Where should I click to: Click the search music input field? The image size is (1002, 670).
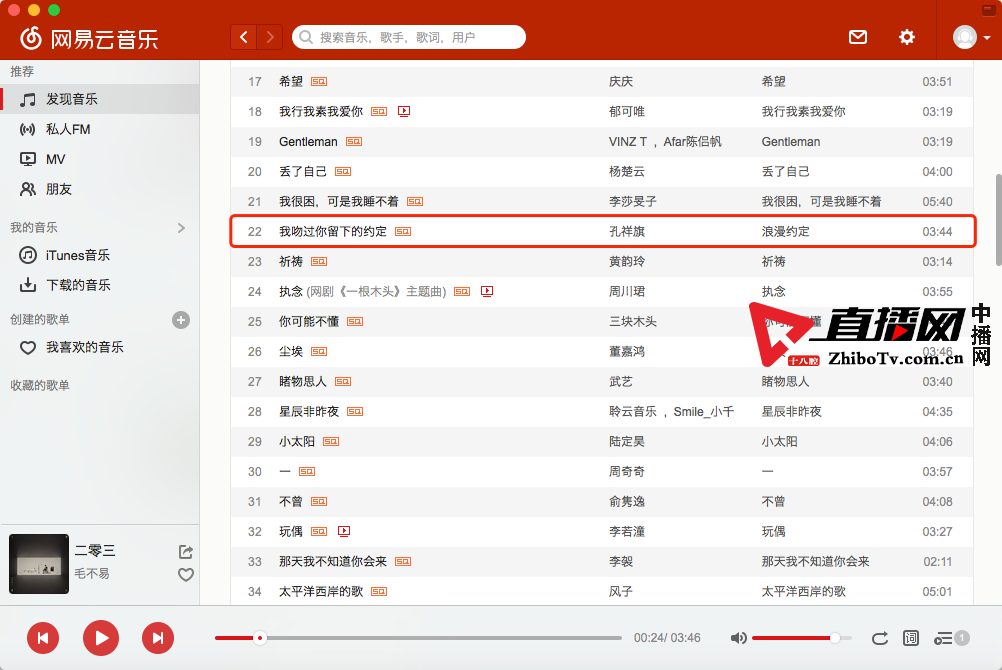(415, 37)
